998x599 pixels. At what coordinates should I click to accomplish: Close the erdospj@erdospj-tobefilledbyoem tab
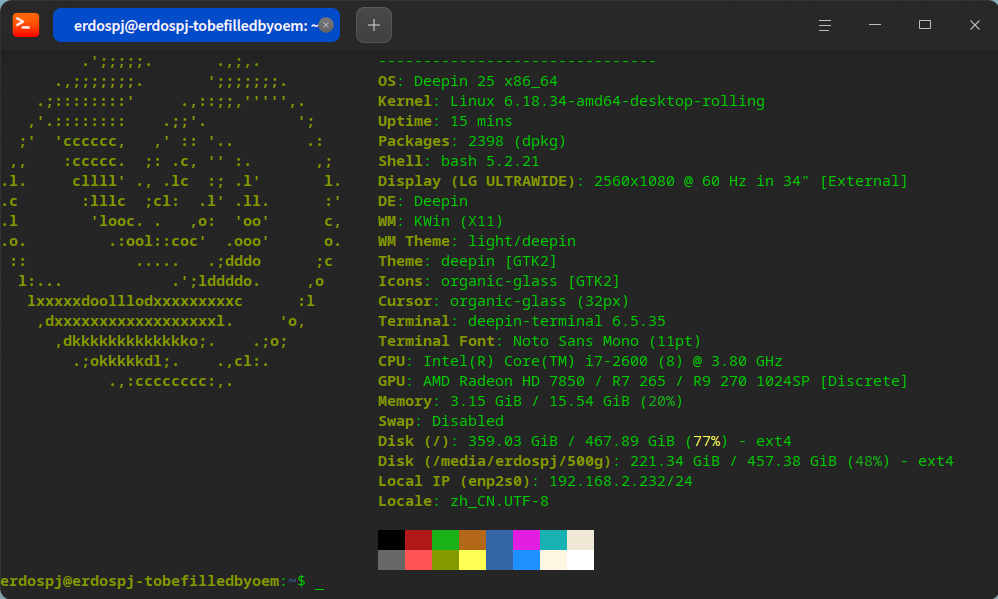pos(326,25)
